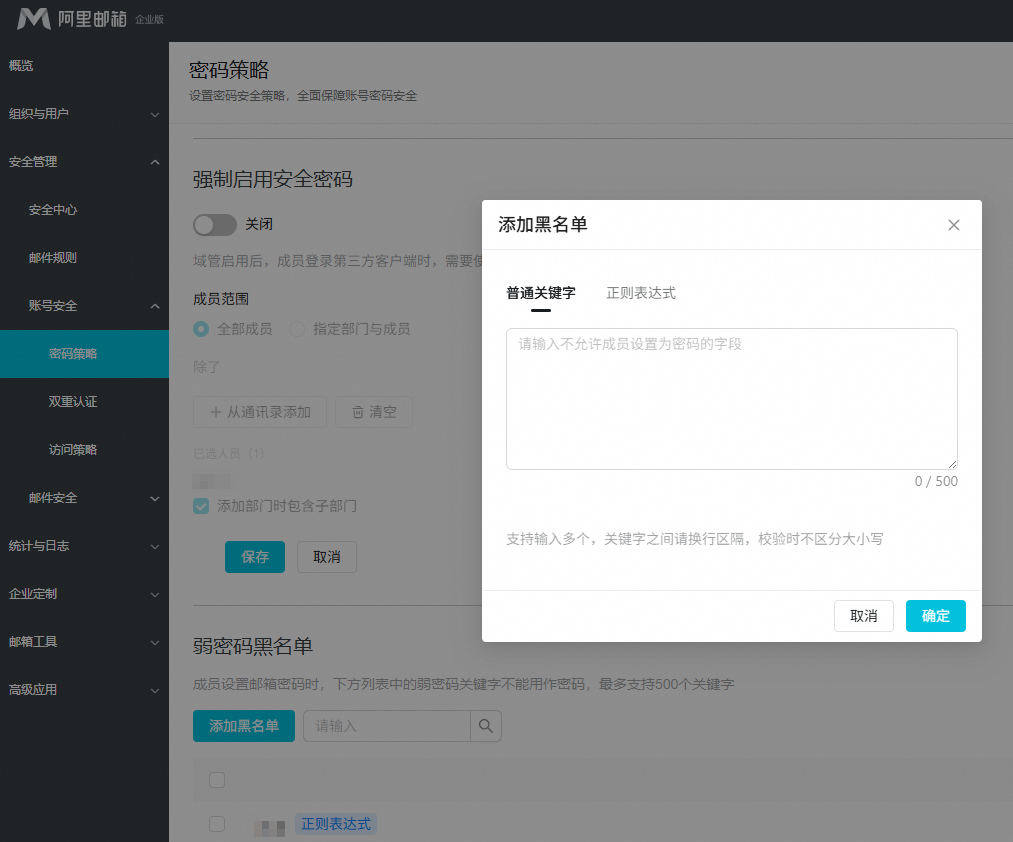The image size is (1013, 842).
Task: Click the password keyword textarea
Action: pos(731,399)
